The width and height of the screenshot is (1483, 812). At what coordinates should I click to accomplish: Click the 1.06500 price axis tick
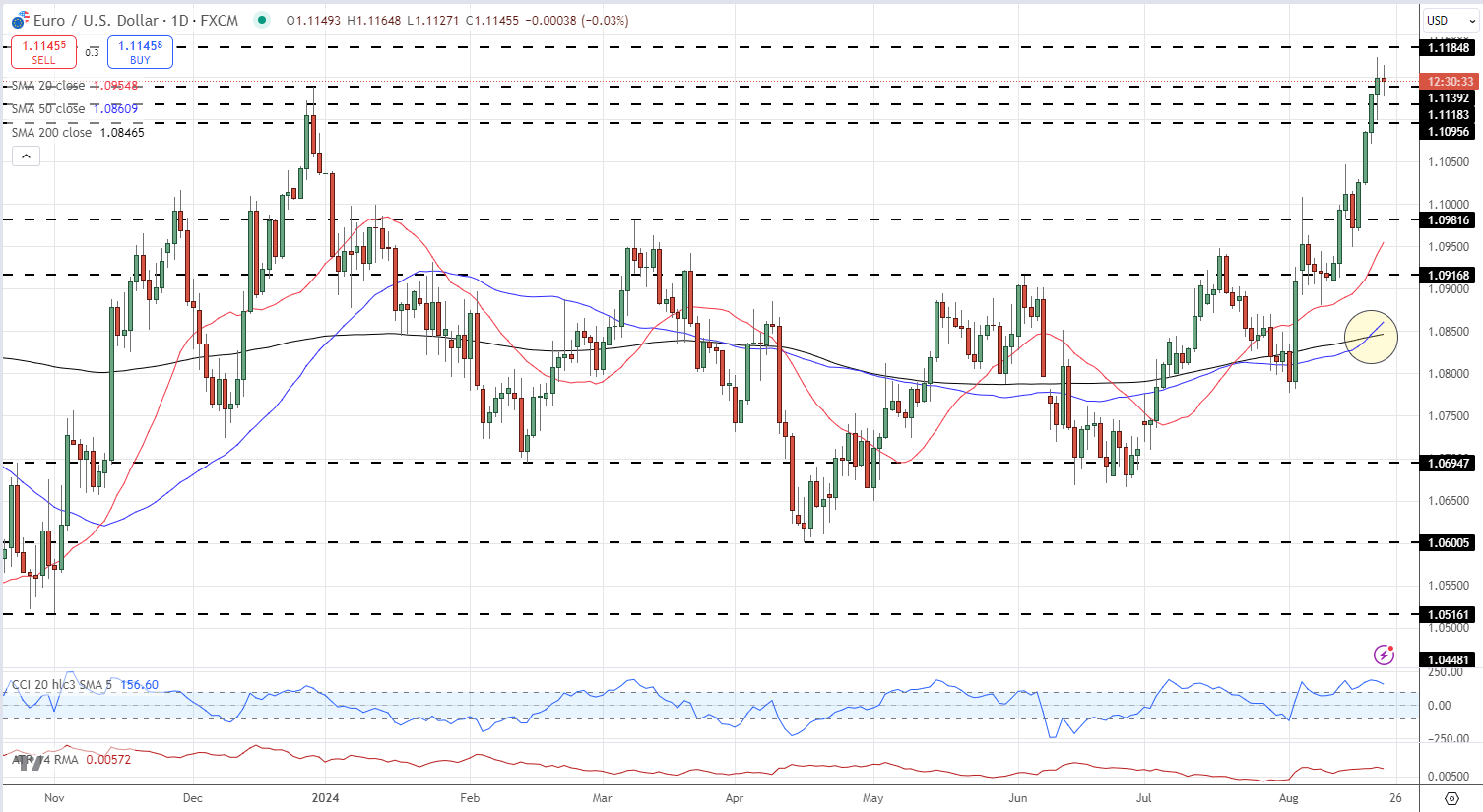click(1449, 500)
